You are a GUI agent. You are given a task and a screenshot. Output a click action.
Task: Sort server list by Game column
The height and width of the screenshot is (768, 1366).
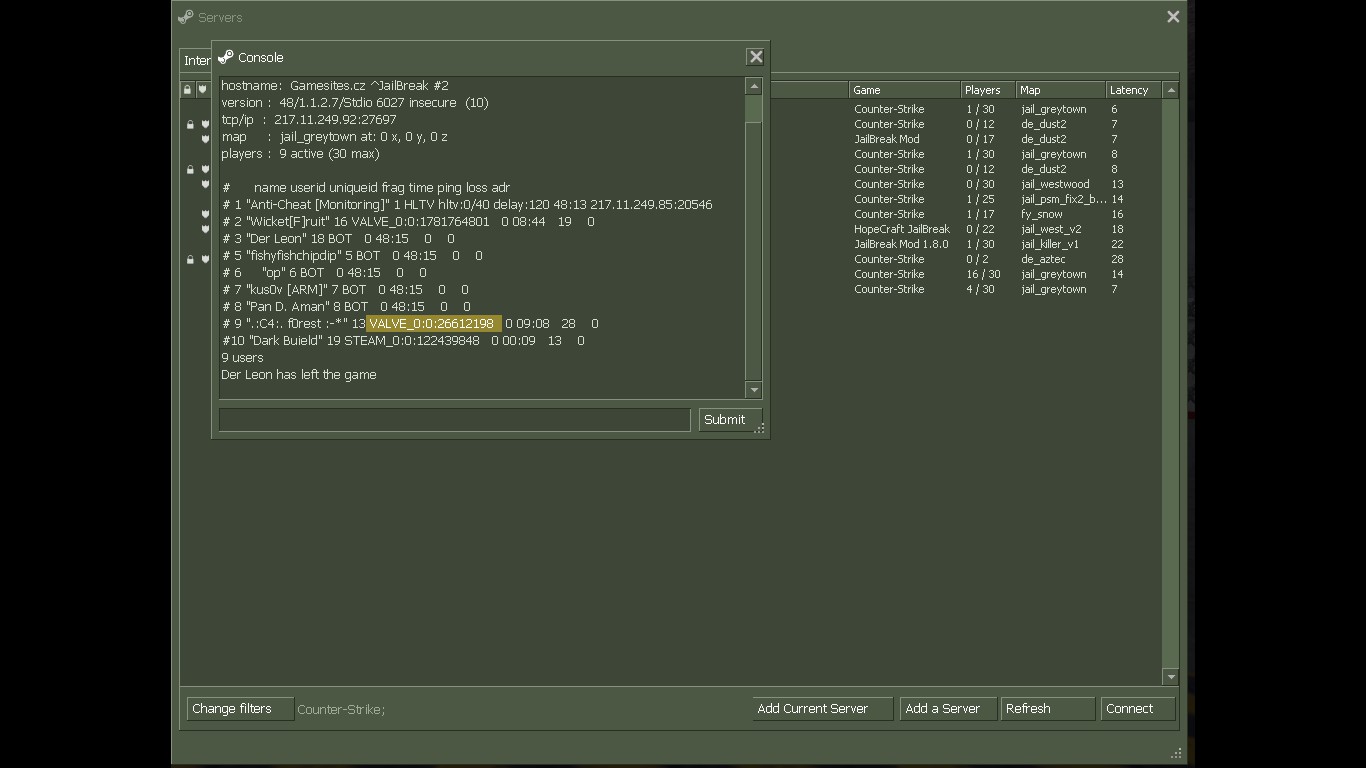pos(905,90)
